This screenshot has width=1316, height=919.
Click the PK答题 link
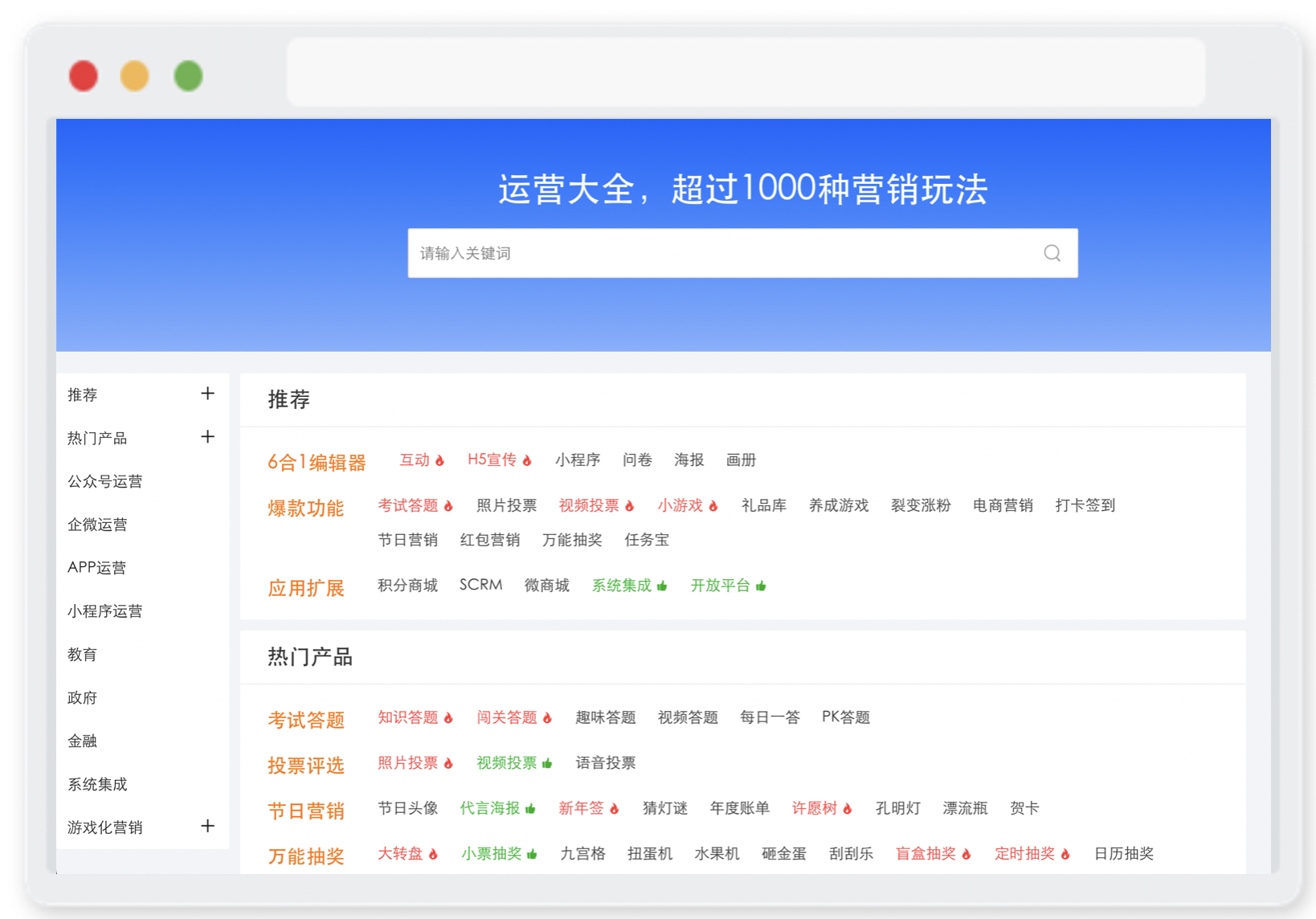846,717
